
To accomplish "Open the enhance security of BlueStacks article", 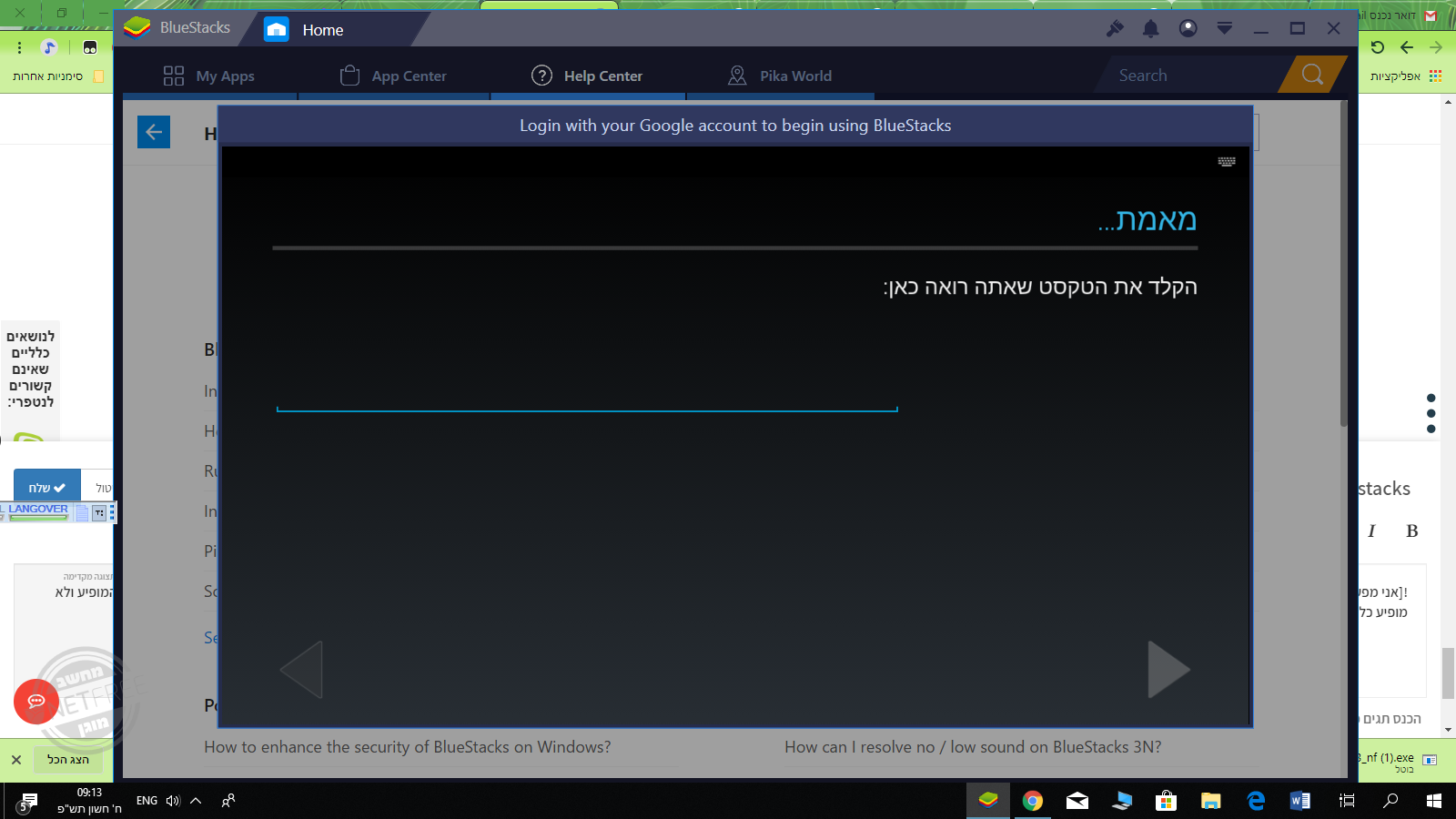I will point(407,747).
